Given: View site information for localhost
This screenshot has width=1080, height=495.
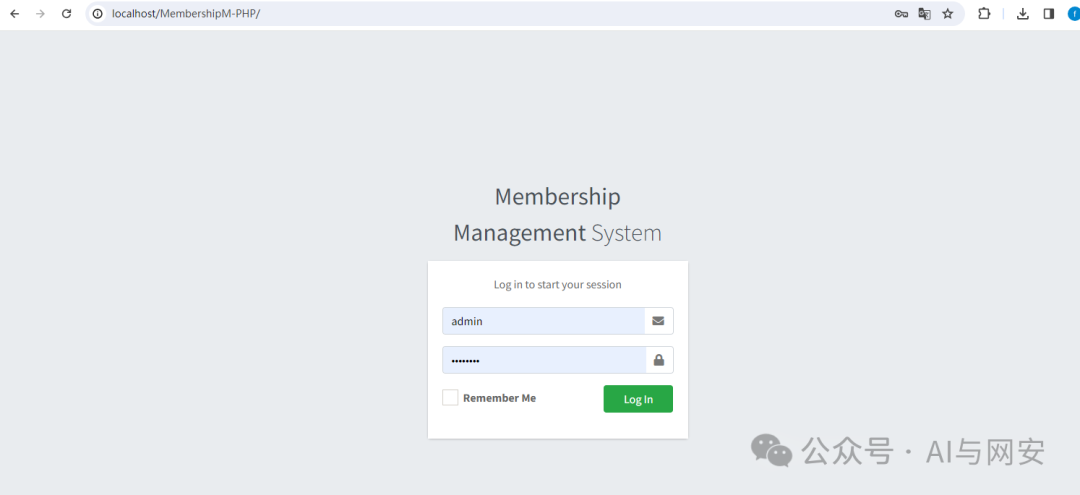Looking at the screenshot, I should click(98, 14).
